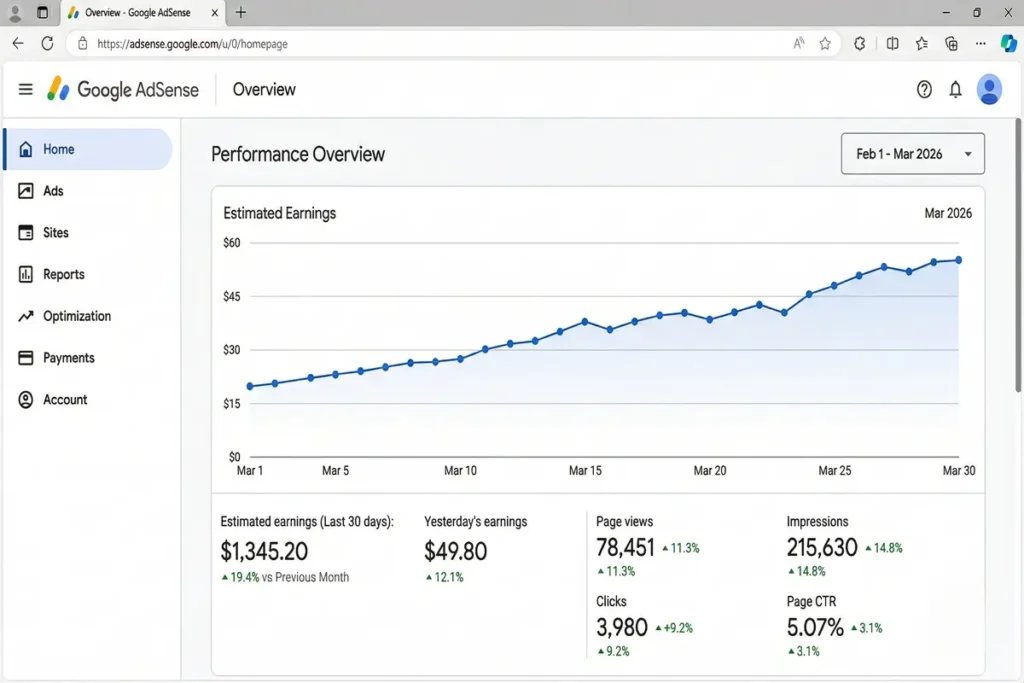Go to Ads in the sidebar
The height and width of the screenshot is (683, 1024).
pos(53,191)
